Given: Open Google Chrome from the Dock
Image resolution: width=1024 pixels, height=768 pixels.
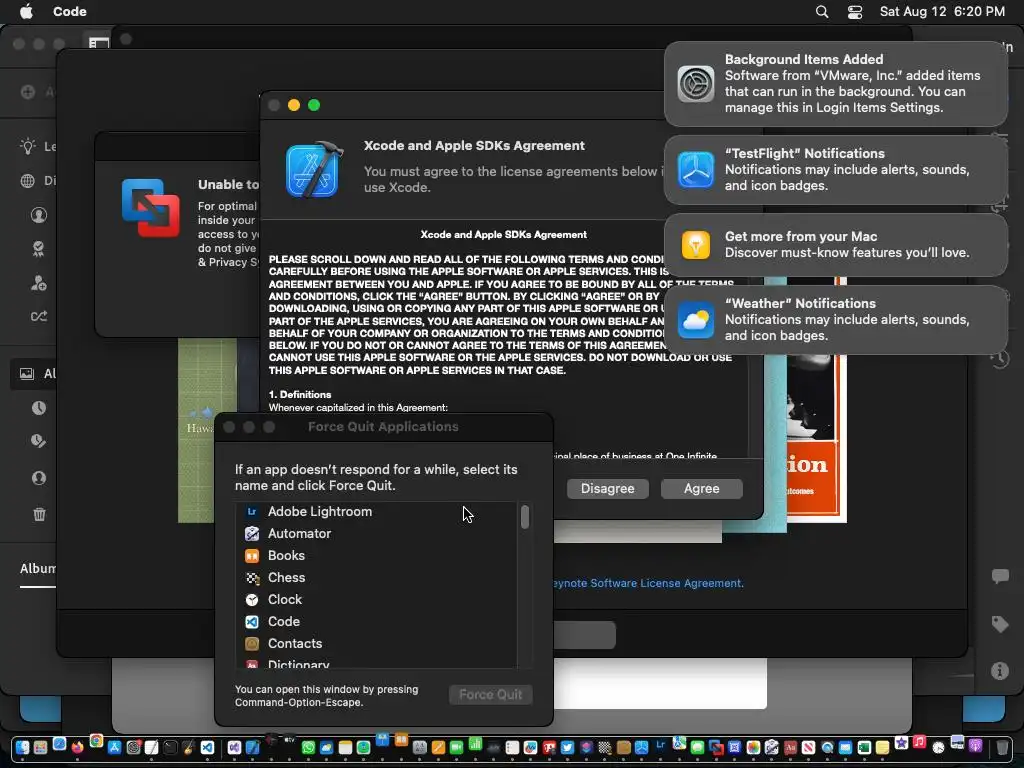Looking at the screenshot, I should [97, 741].
